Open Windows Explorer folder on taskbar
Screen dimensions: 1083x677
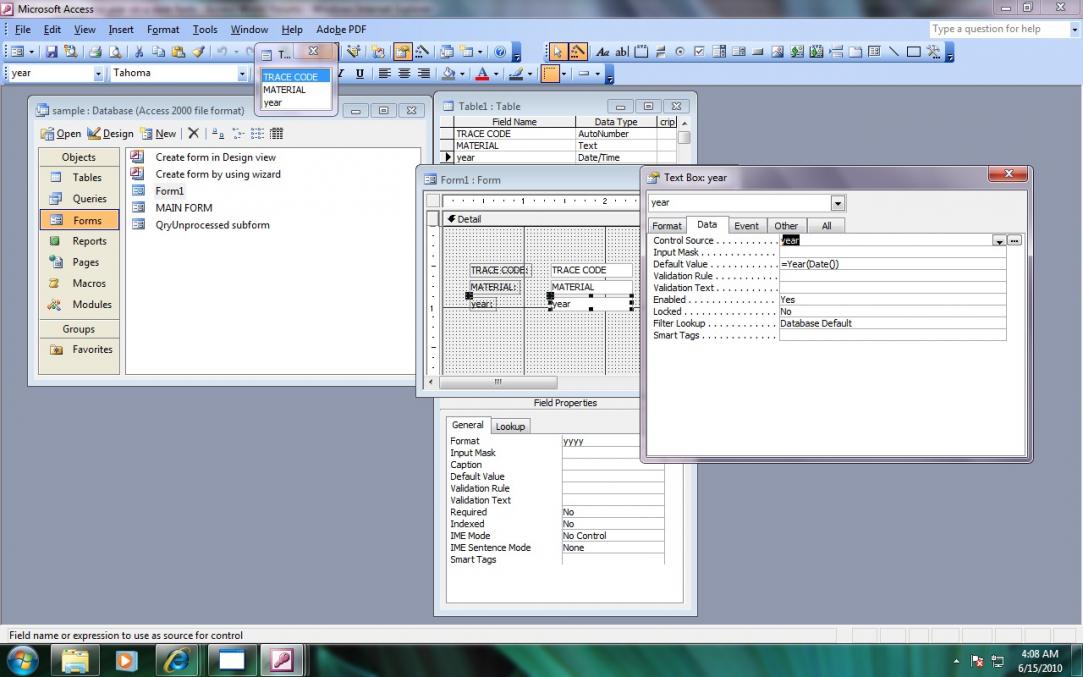[x=75, y=660]
